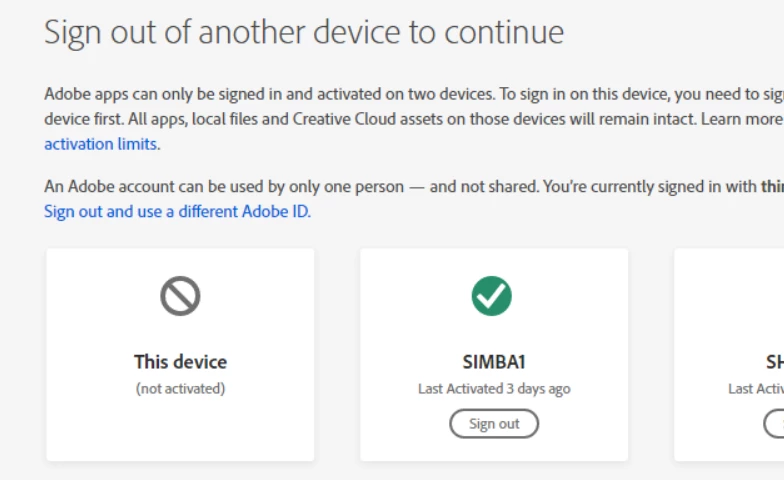The width and height of the screenshot is (784, 480).
Task: Click blank space directly below "(not activated)" text
Action: (x=180, y=430)
